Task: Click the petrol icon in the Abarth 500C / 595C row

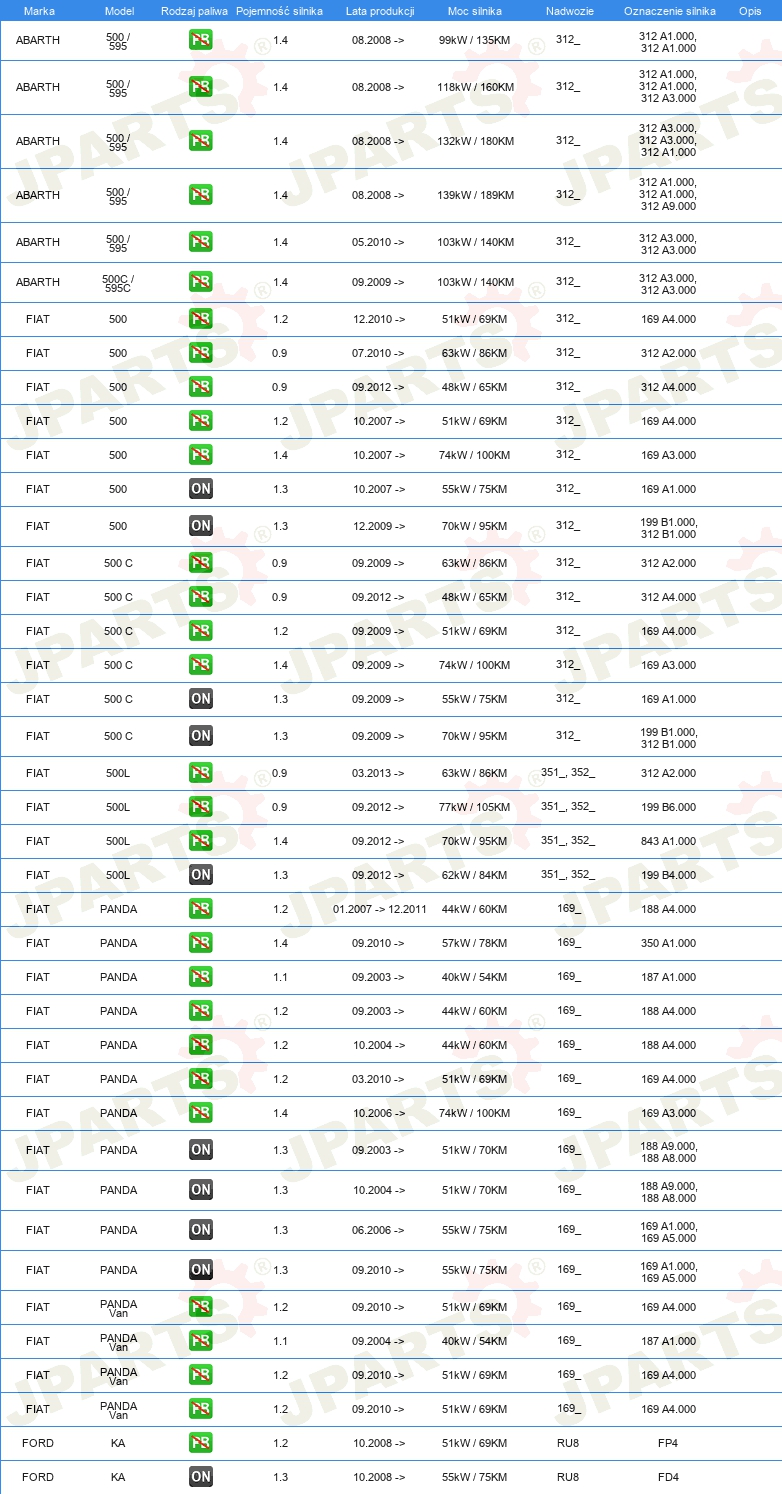Action: (201, 282)
